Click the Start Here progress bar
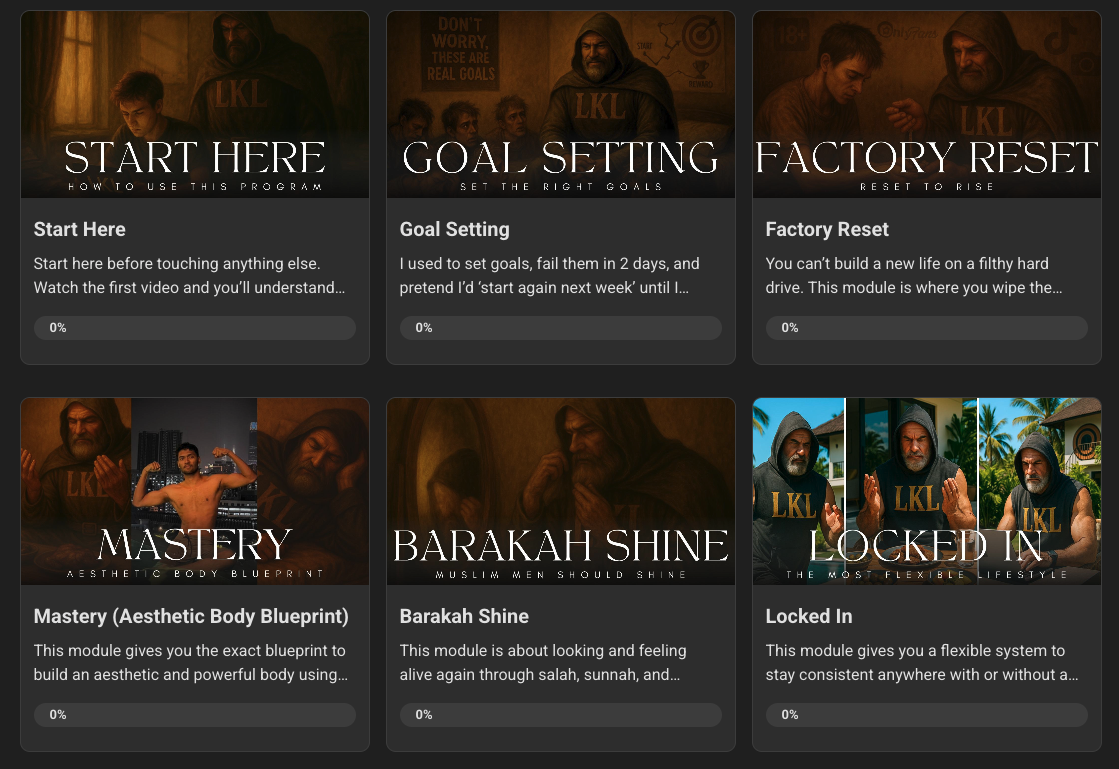Viewport: 1119px width, 769px height. 195,328
